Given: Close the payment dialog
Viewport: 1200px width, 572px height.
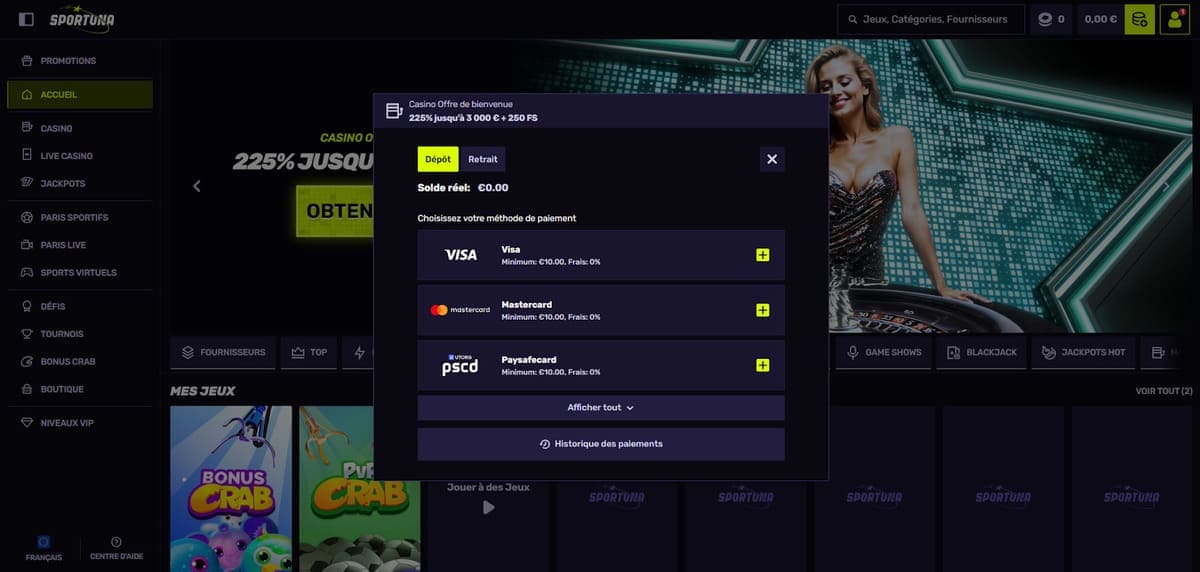Looking at the screenshot, I should 772,159.
